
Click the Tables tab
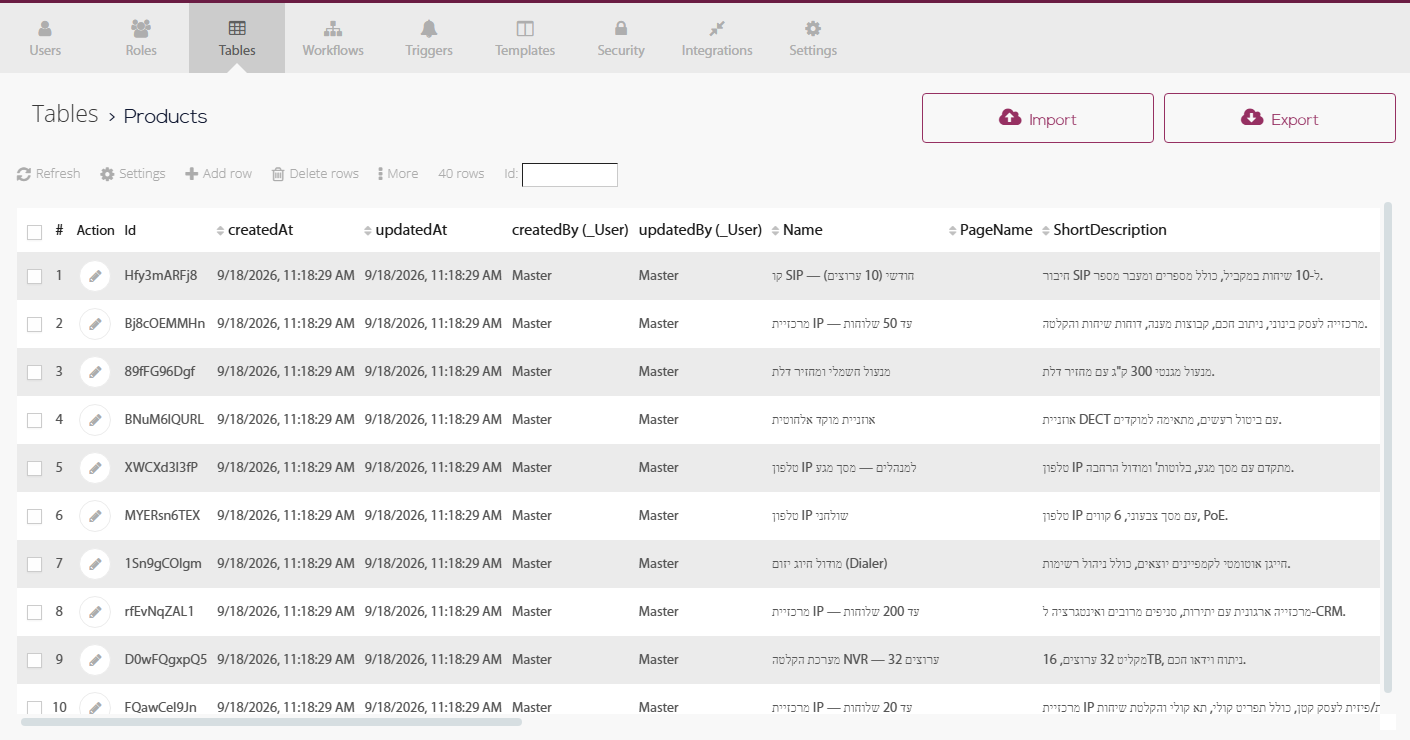pyautogui.click(x=237, y=38)
